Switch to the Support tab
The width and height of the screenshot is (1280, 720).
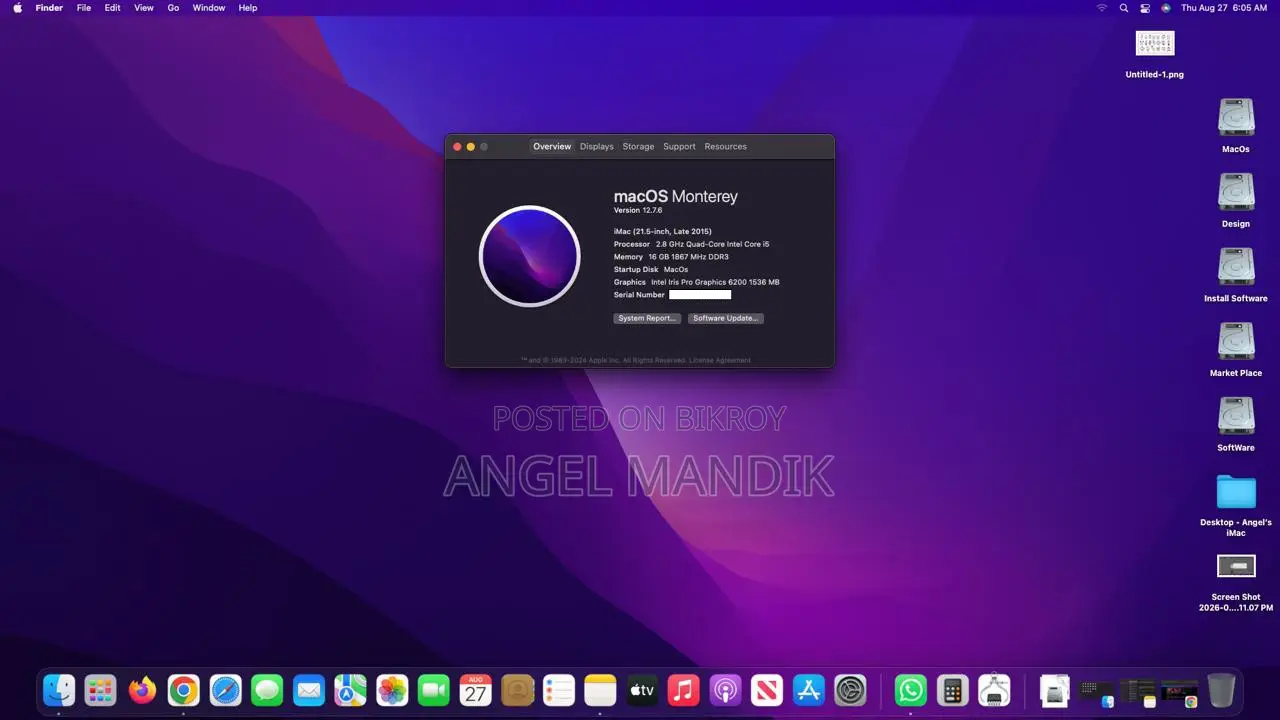tap(679, 146)
